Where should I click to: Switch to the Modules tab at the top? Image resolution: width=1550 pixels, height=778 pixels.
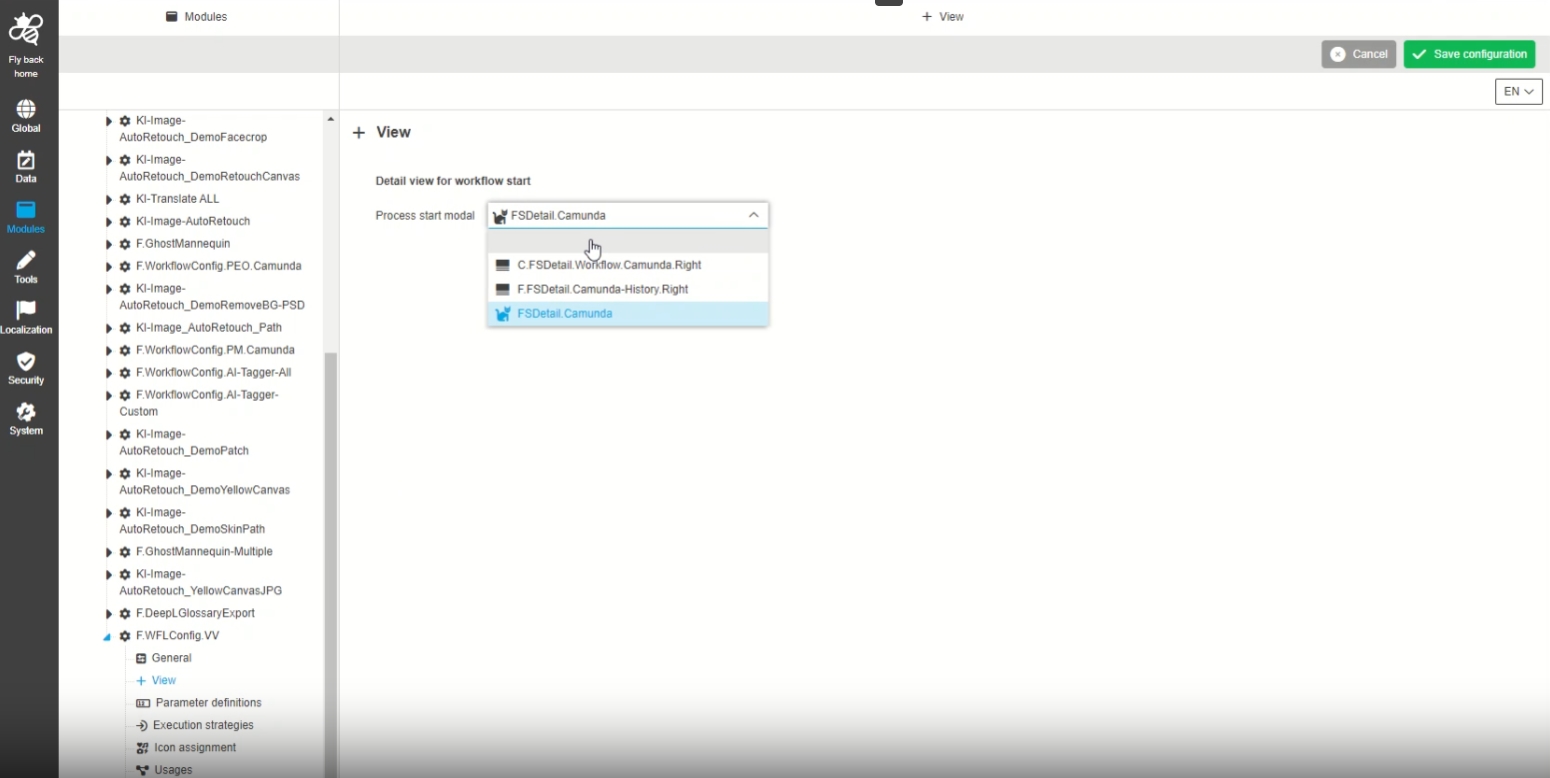pyautogui.click(x=197, y=17)
